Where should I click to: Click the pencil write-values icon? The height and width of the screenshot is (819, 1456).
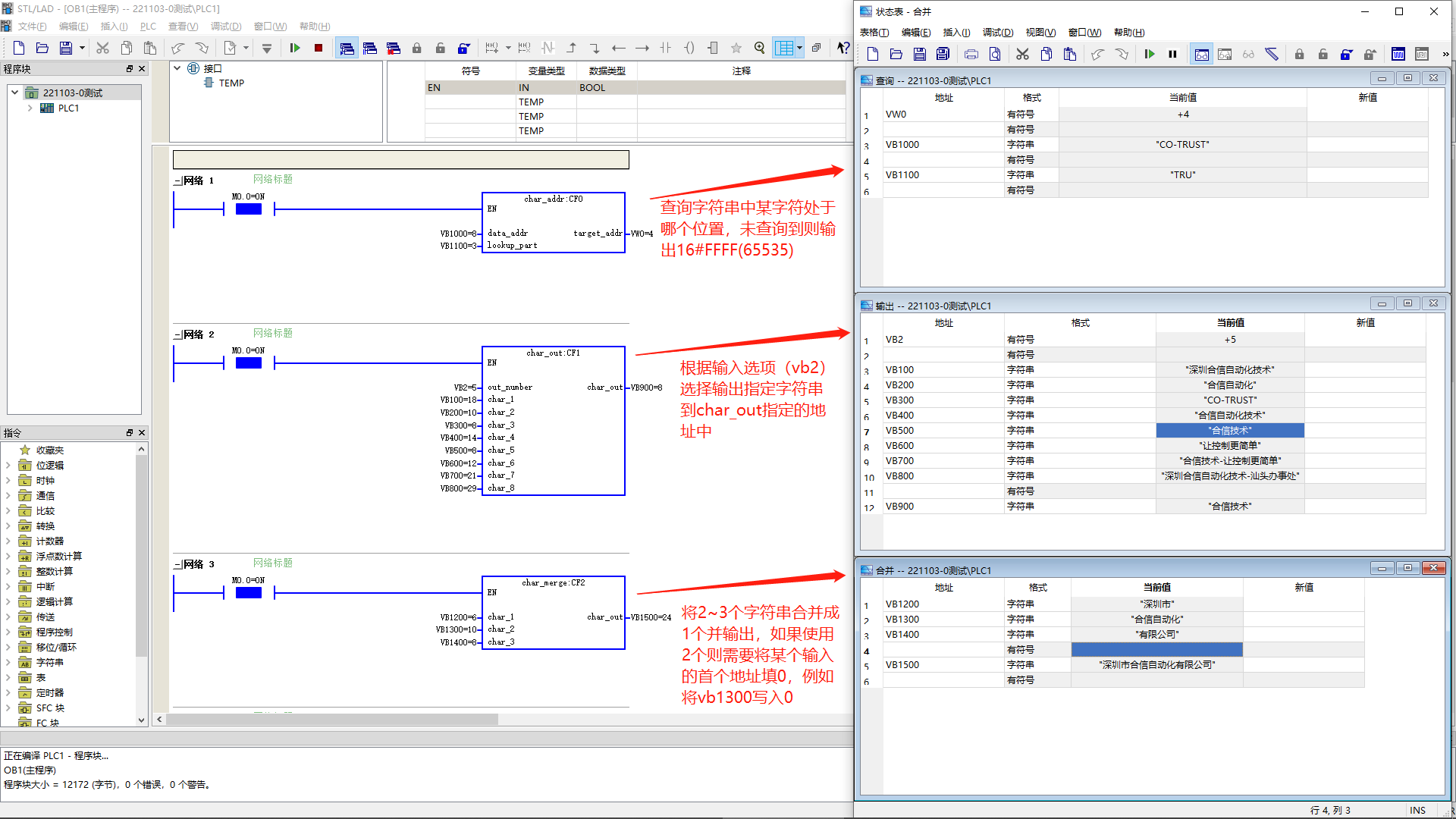click(1272, 55)
